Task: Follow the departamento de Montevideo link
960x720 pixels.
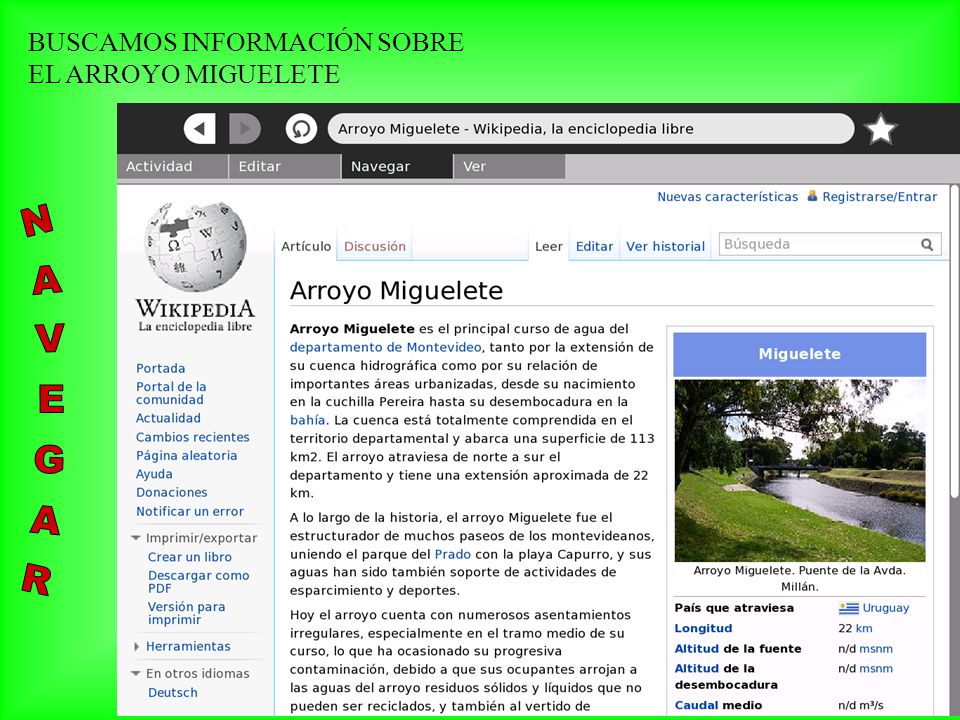Action: (x=386, y=347)
